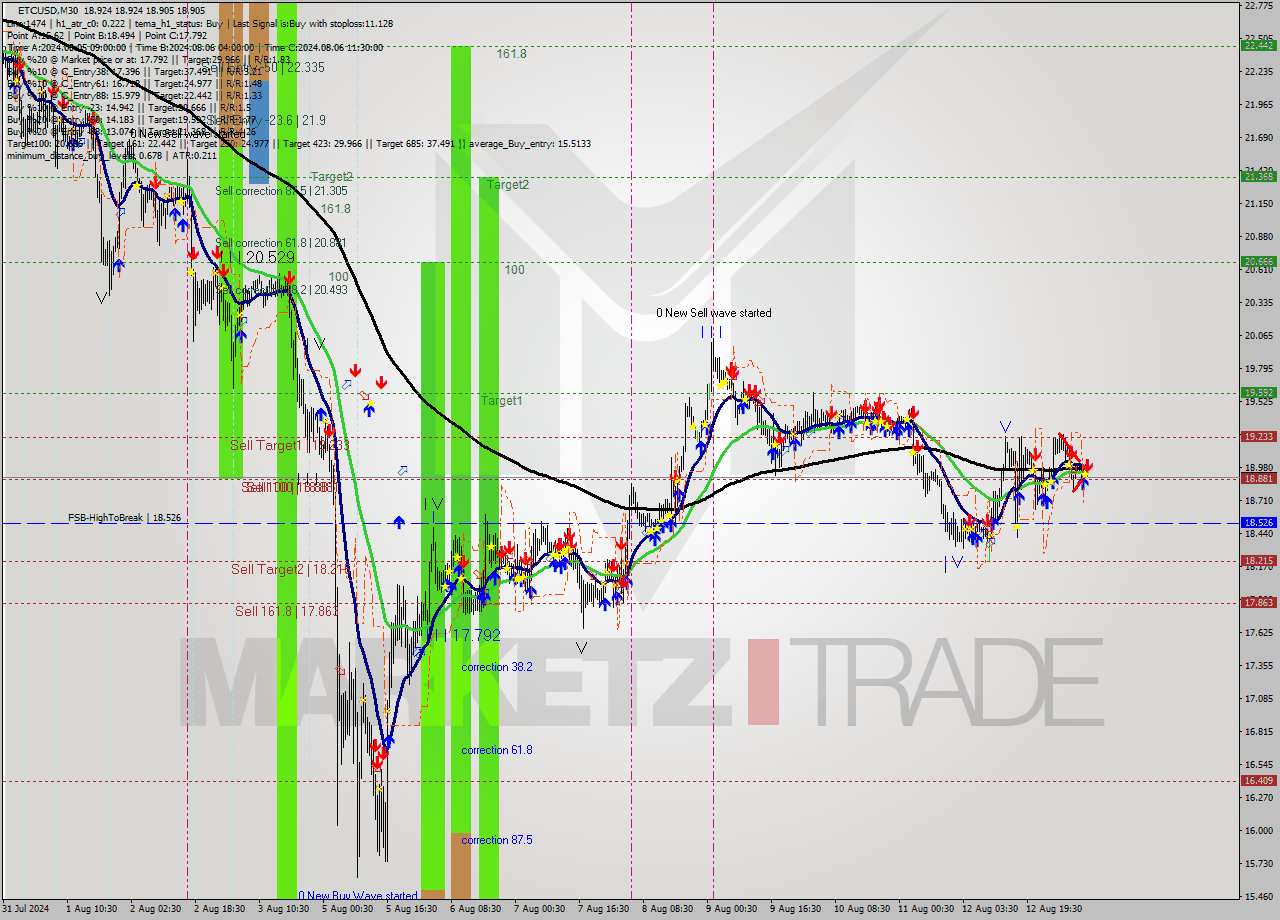
Task: Click the 19.525 price axis value
Action: coord(1258,402)
